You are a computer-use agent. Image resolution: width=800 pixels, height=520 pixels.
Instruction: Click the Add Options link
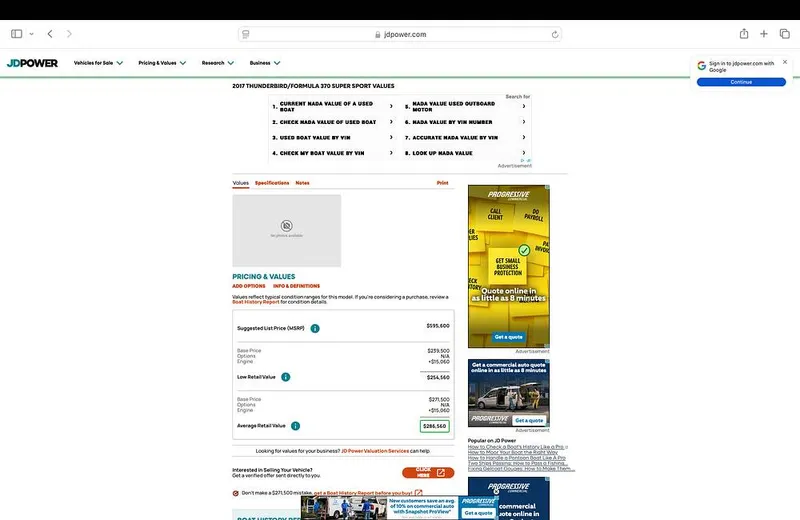point(248,286)
